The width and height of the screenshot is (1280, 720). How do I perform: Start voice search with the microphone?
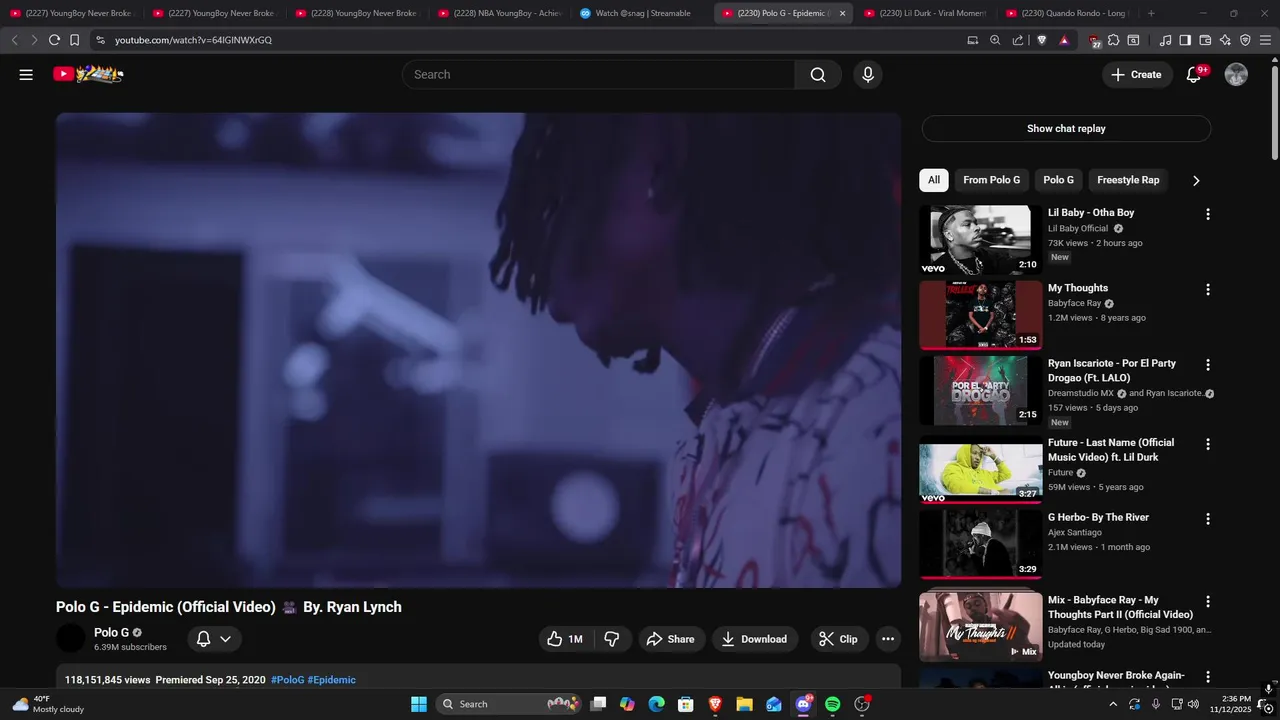click(x=867, y=75)
